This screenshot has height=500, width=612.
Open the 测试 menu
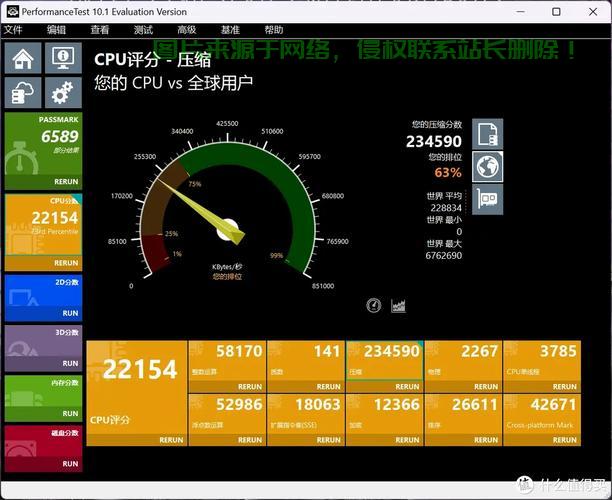[143, 30]
